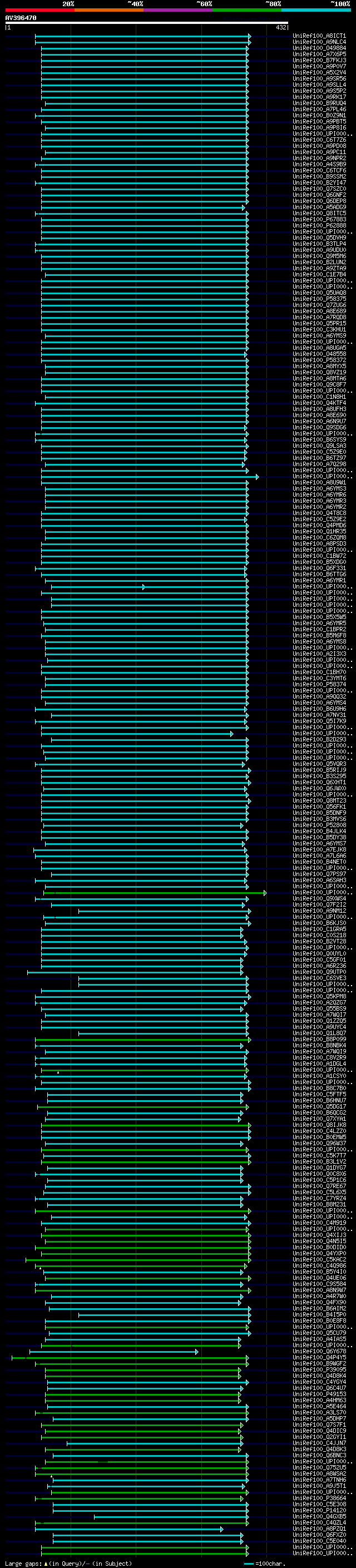The height and width of the screenshot is (1568, 356).
Task: Open hit UniRef100_P62888
Action: (319, 226)
